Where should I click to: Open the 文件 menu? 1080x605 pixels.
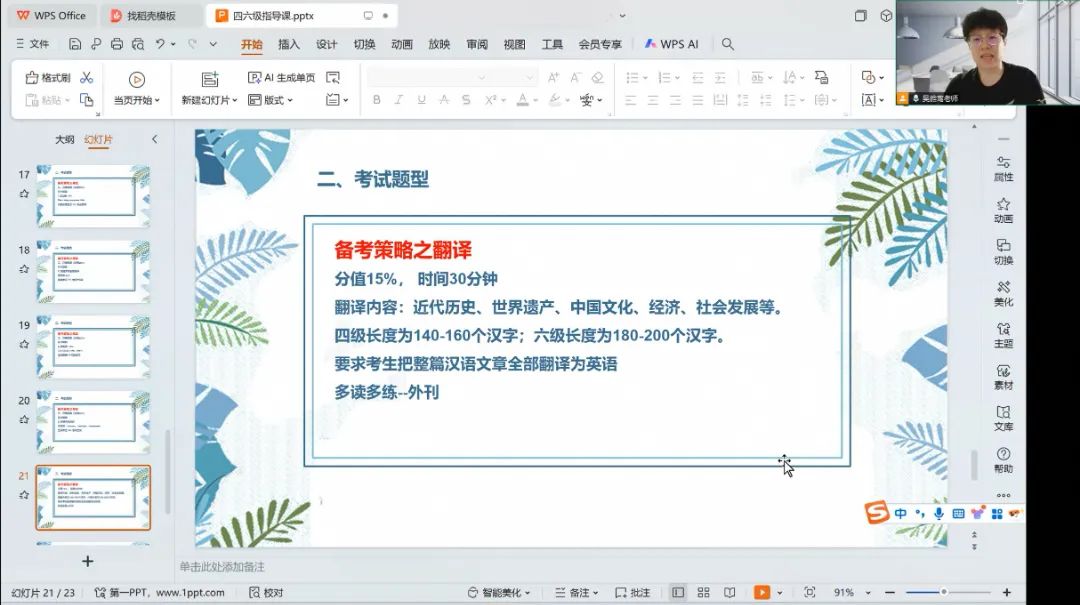click(33, 44)
